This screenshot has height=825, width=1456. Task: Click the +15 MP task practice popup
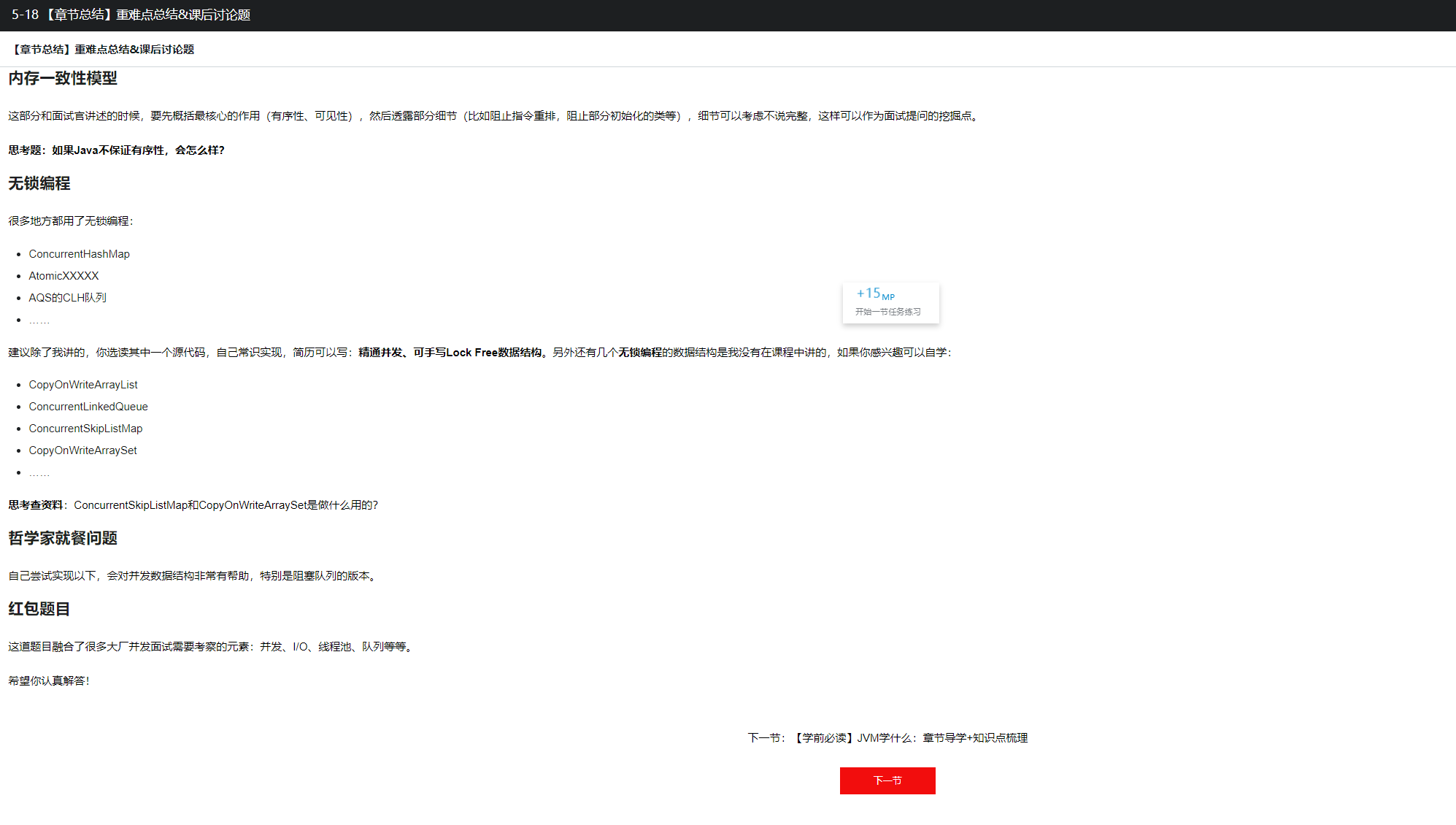(876, 293)
